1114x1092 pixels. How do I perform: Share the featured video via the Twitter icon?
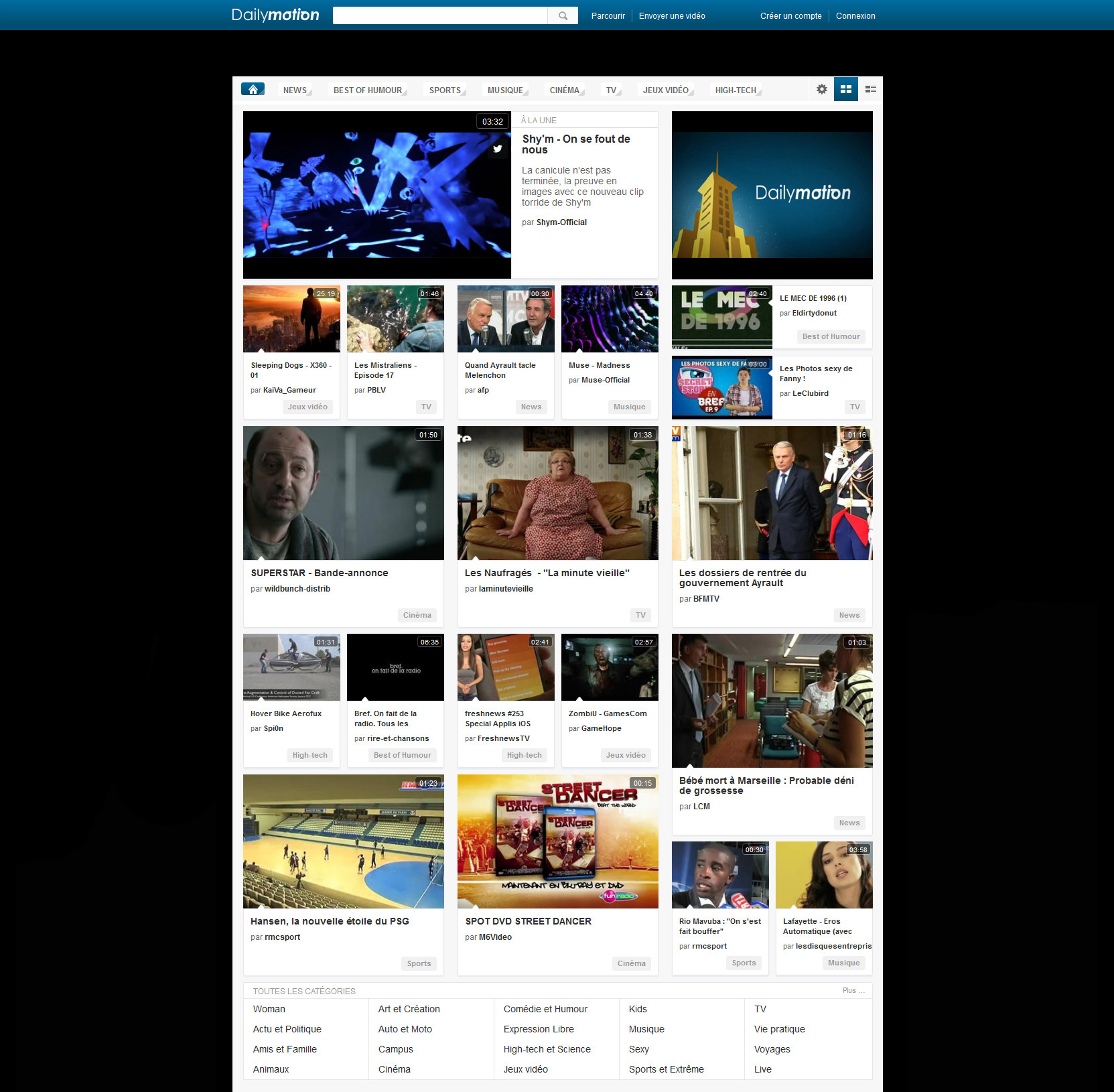coord(498,149)
